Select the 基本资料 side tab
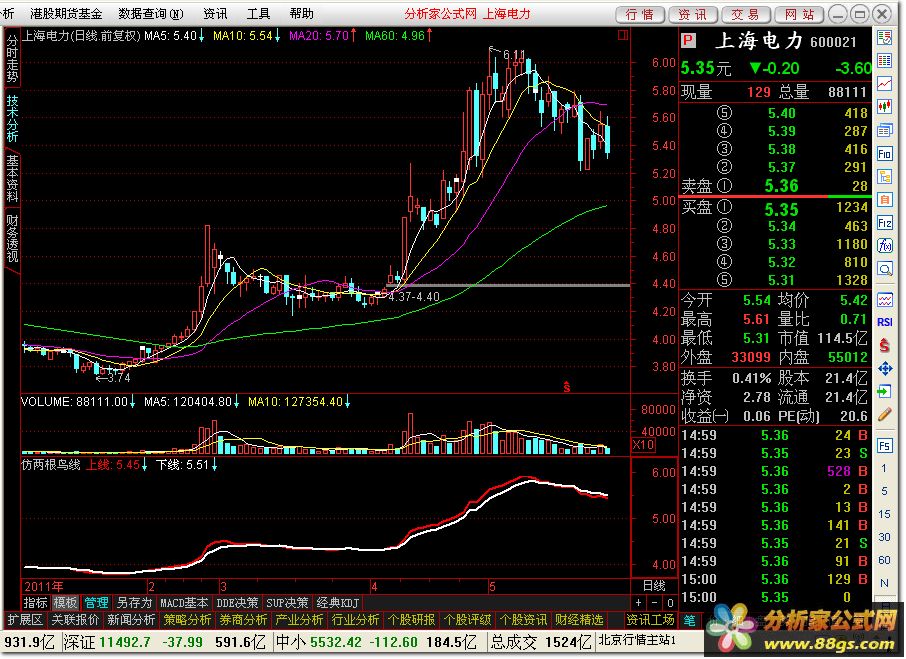This screenshot has height=659, width=906. (12, 178)
